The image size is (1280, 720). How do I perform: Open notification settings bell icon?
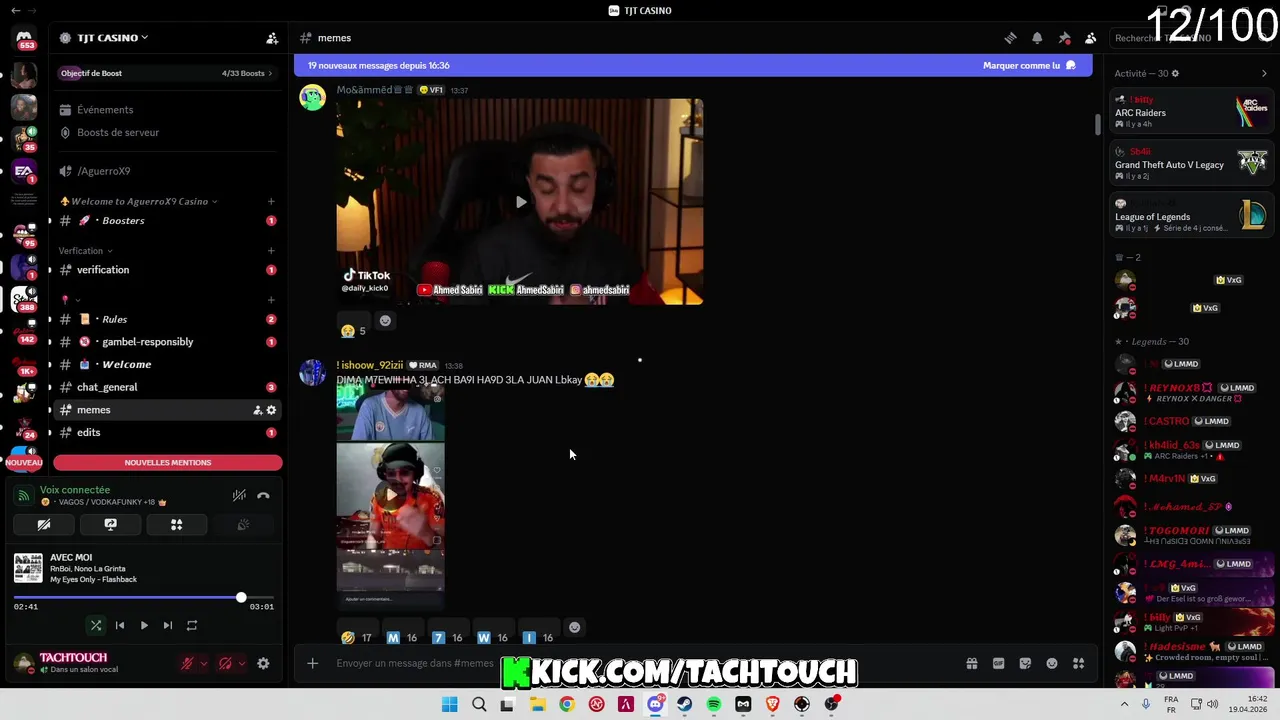click(1037, 38)
